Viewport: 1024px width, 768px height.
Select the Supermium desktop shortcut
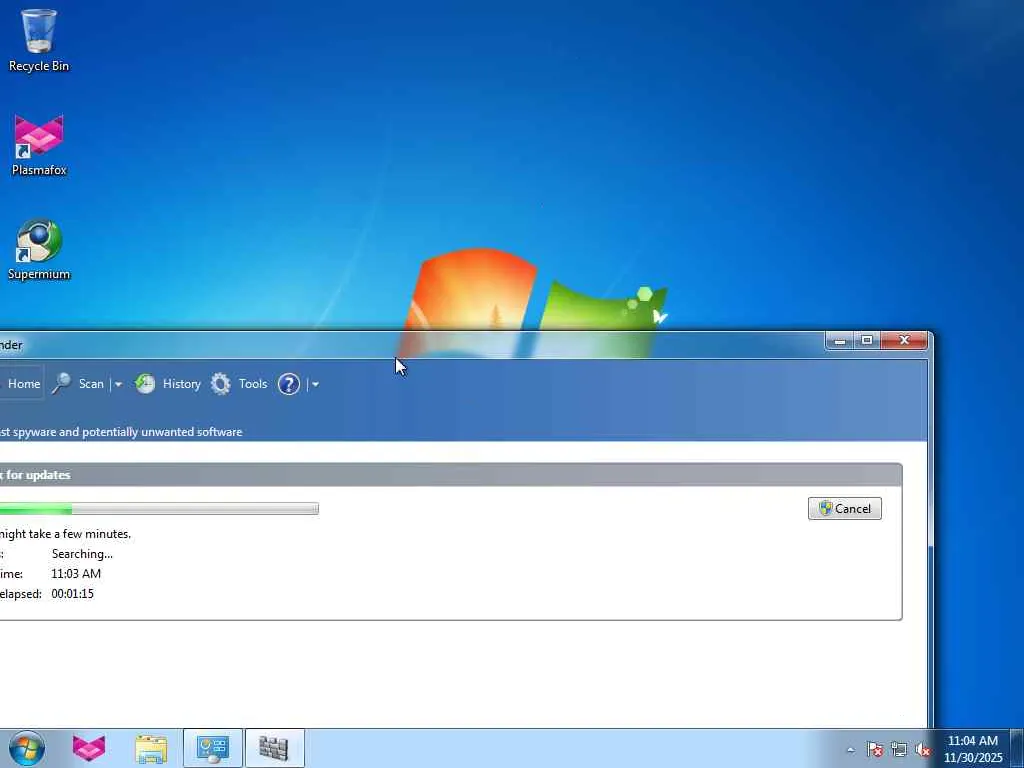click(x=39, y=249)
